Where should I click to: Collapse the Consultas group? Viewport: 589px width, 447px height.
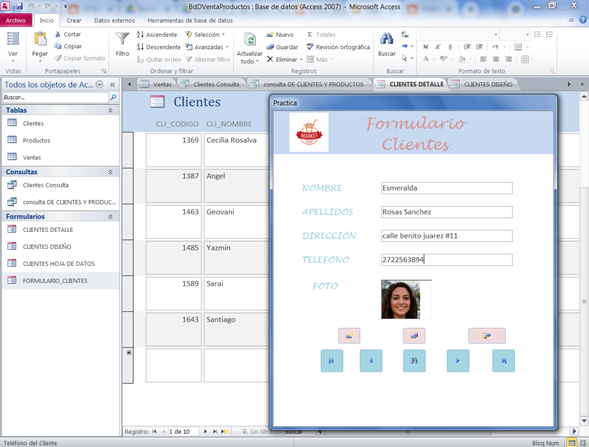click(110, 172)
